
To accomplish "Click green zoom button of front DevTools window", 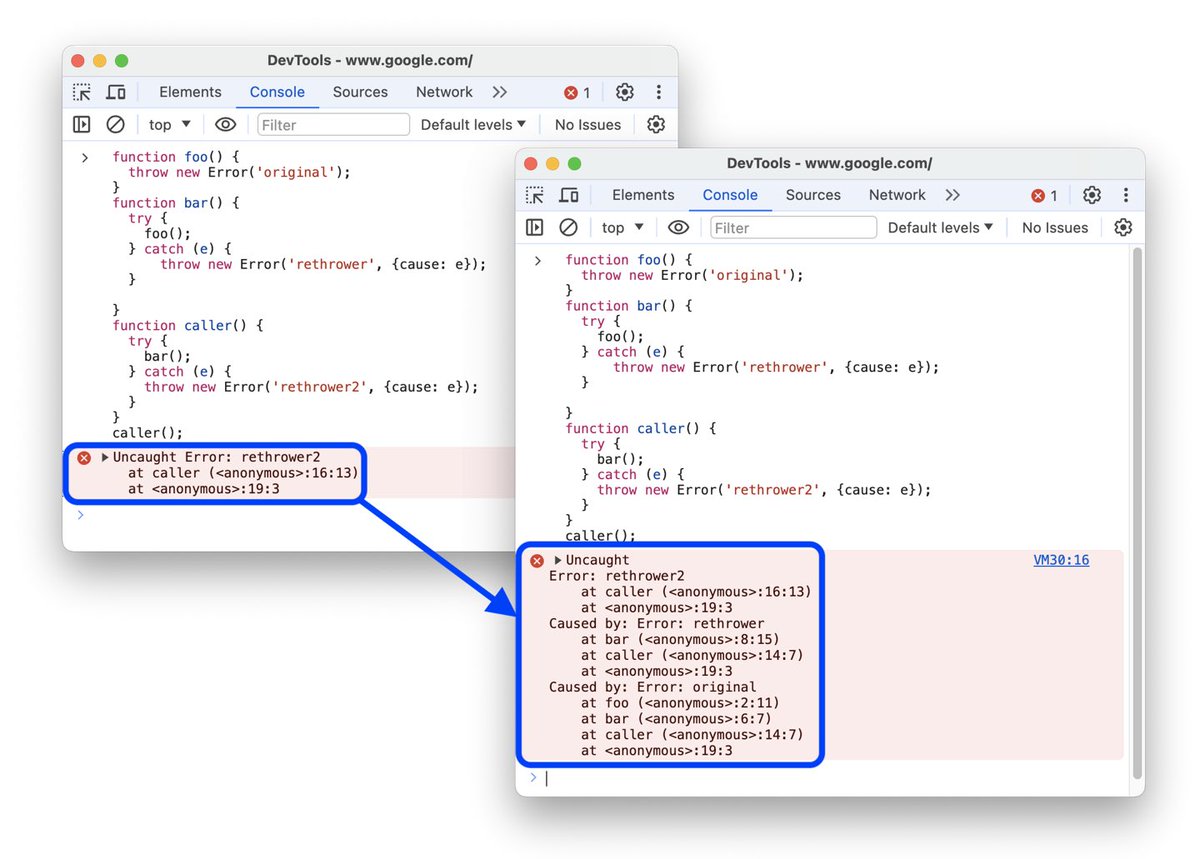I will coord(574,164).
